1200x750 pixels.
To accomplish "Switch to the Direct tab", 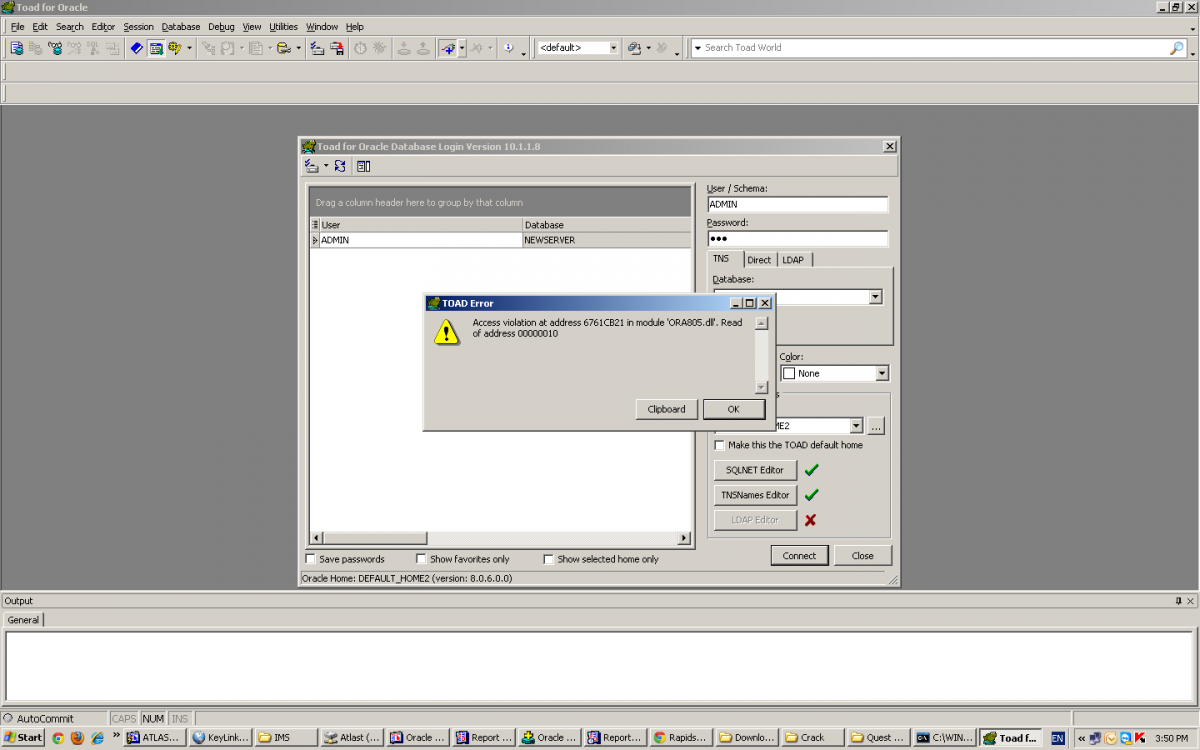I will [x=759, y=260].
